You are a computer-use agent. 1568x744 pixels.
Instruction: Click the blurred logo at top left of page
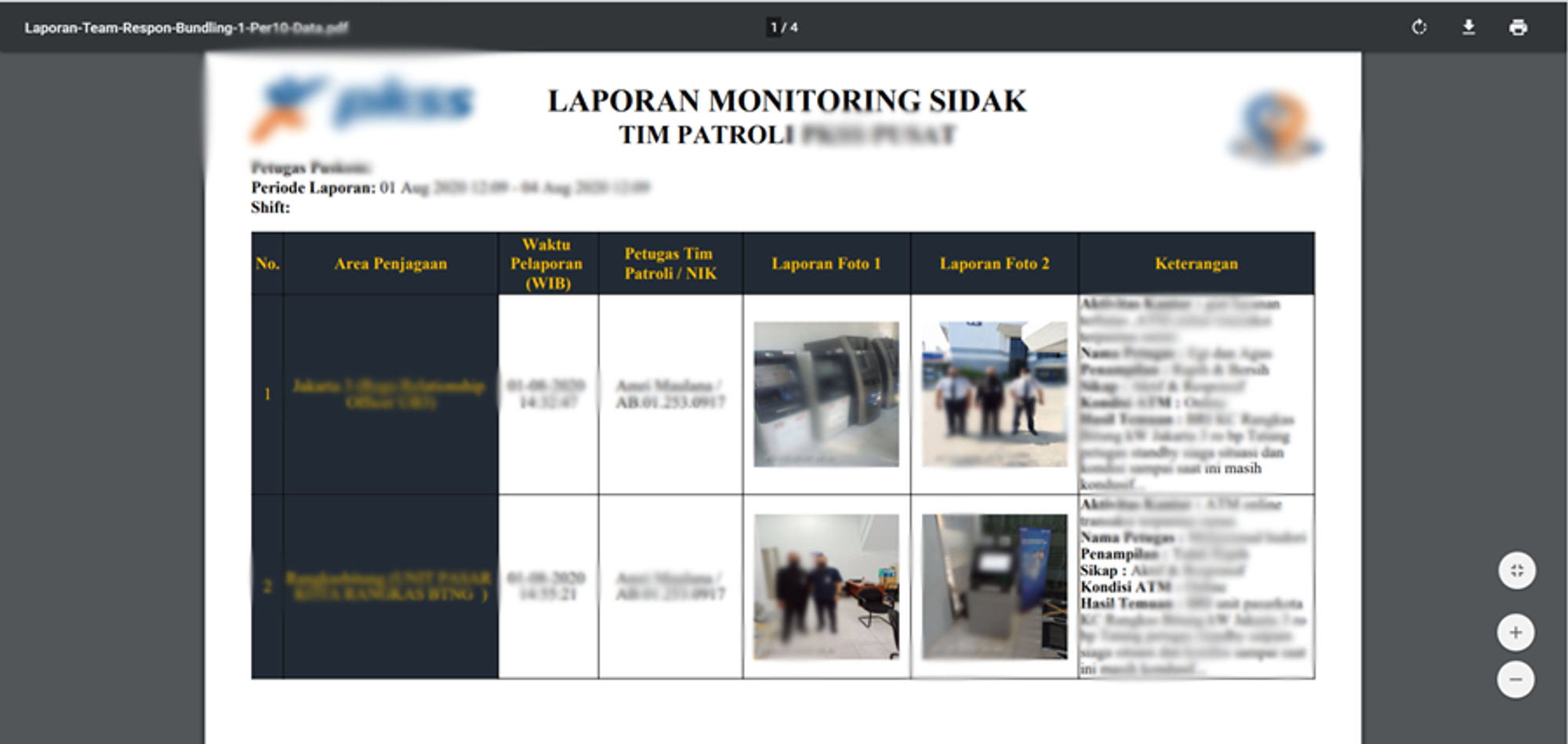tap(363, 107)
